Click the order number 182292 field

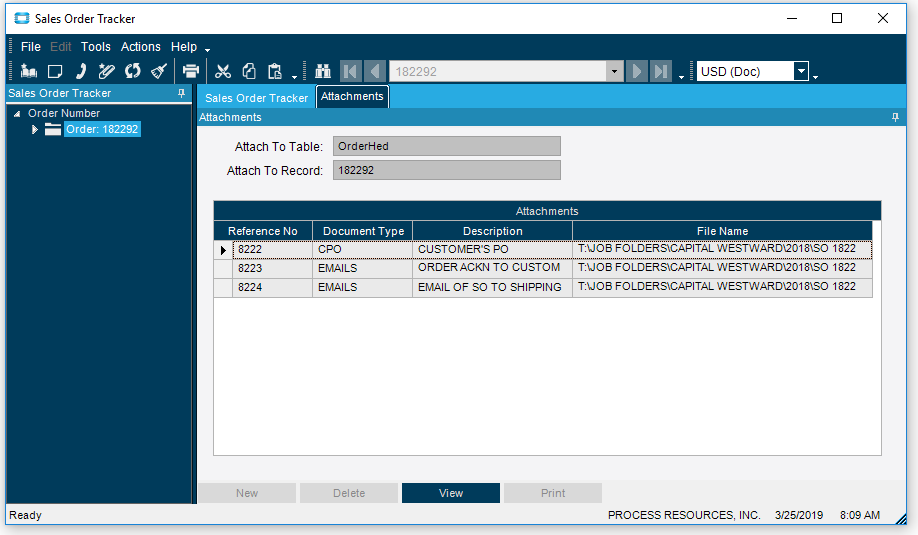click(x=498, y=71)
